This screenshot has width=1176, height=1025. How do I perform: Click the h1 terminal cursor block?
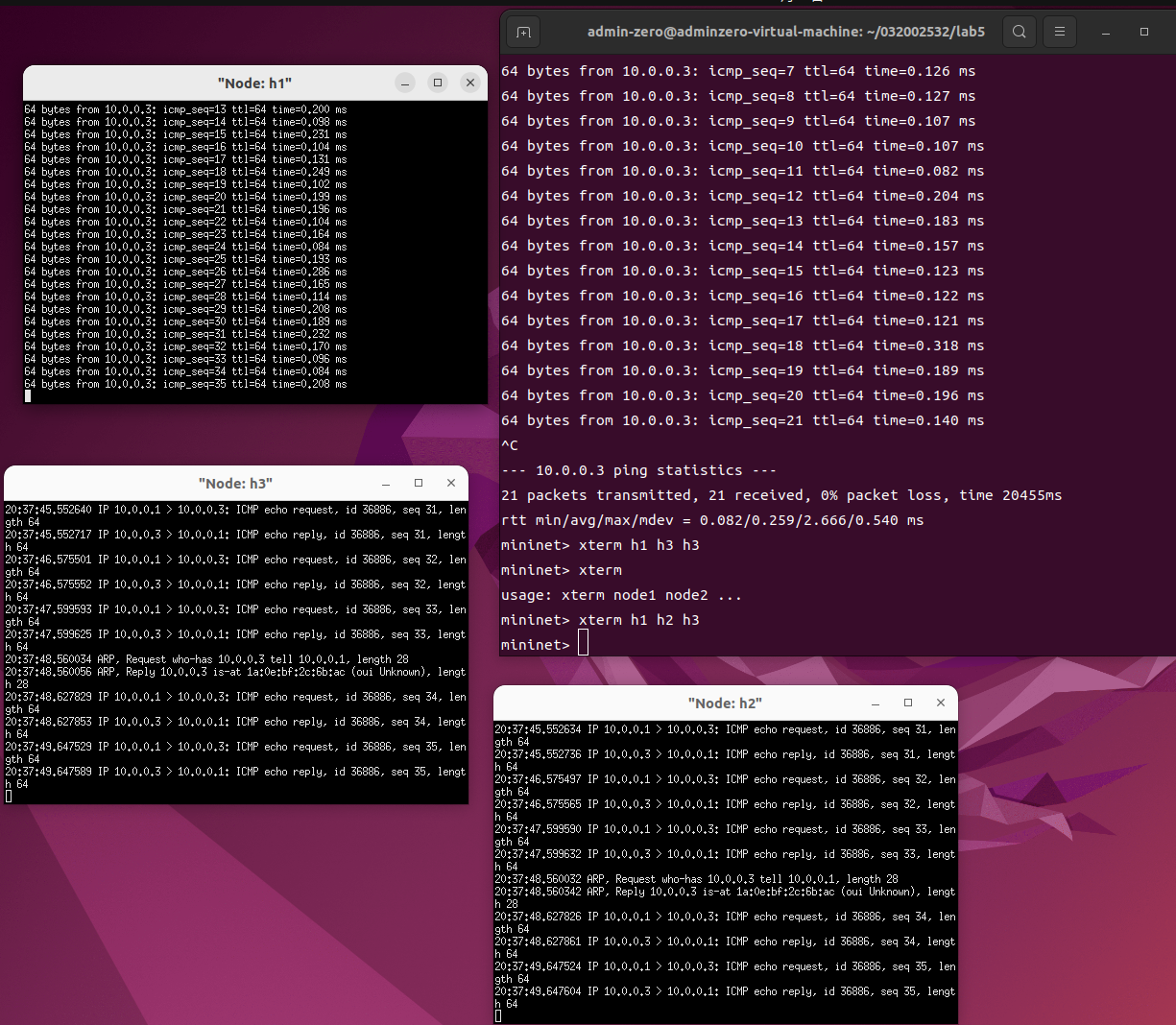tap(28, 395)
